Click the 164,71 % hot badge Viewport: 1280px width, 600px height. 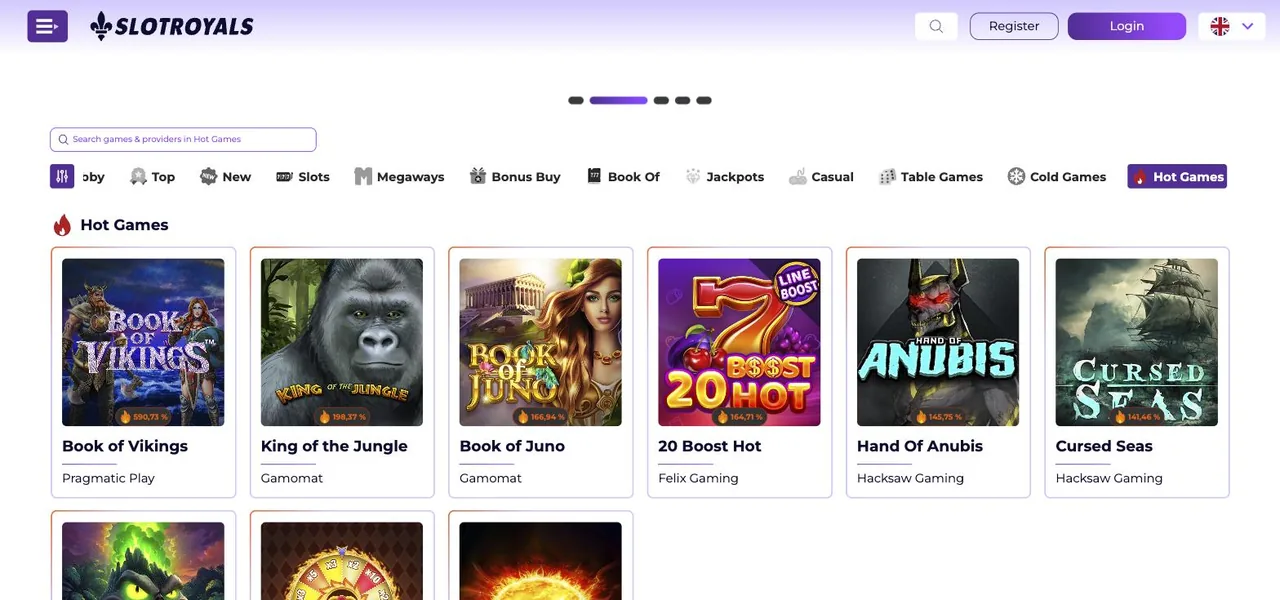pos(740,417)
